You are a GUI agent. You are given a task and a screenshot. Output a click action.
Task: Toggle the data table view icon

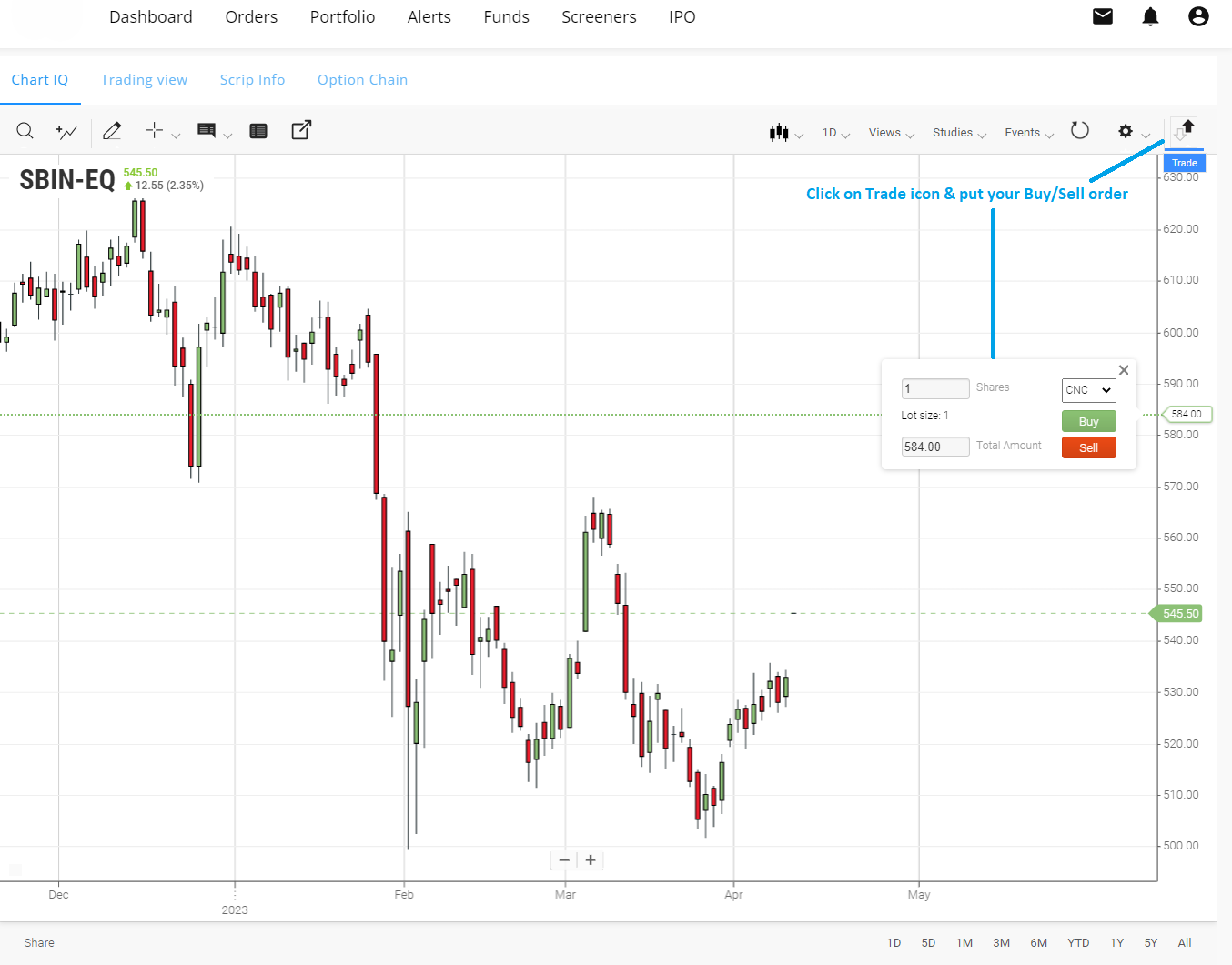point(258,131)
